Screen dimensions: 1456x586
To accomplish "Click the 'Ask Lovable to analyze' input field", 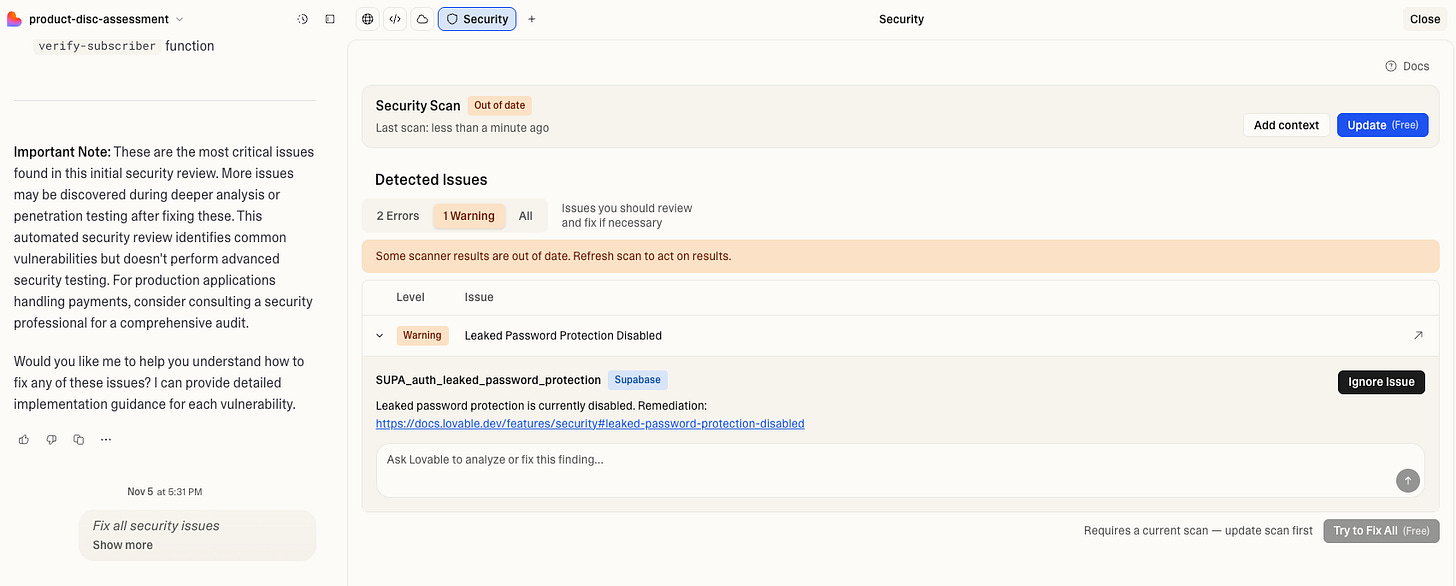I will [880, 460].
